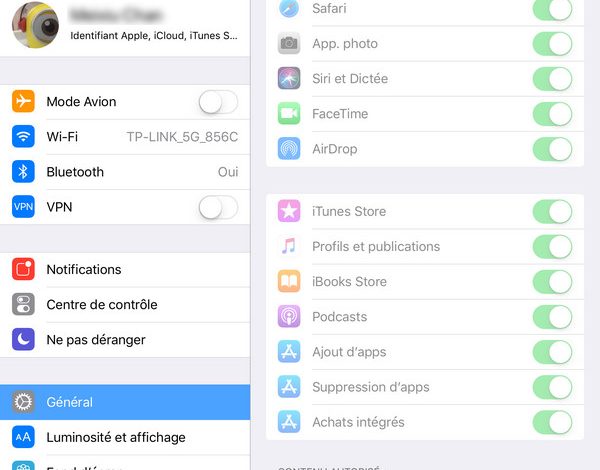This screenshot has height=470, width=600.
Task: Select the Général menu item
Action: click(125, 402)
